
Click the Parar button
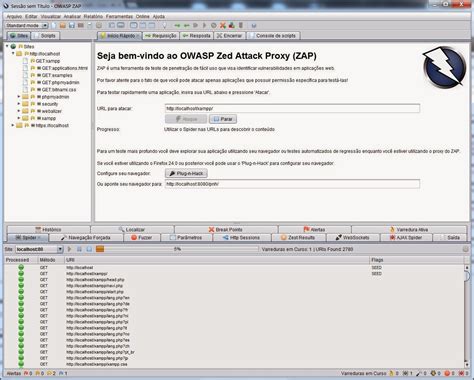tap(223, 119)
